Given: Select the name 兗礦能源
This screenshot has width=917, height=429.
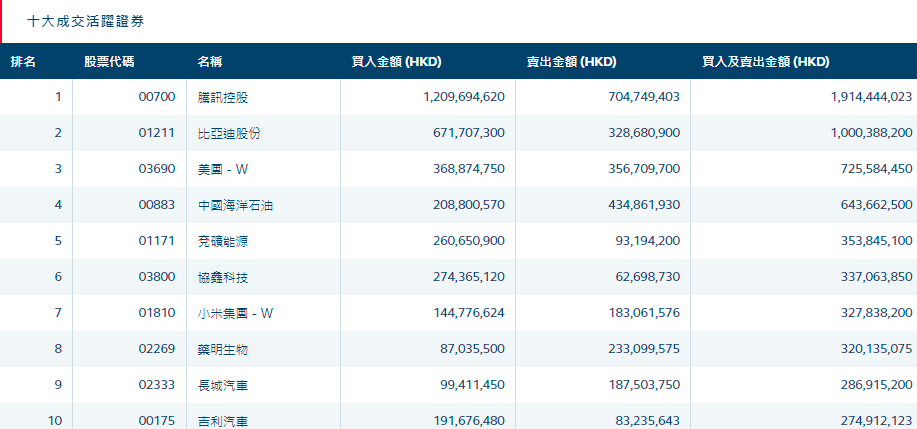Looking at the screenshot, I should pyautogui.click(x=223, y=241).
